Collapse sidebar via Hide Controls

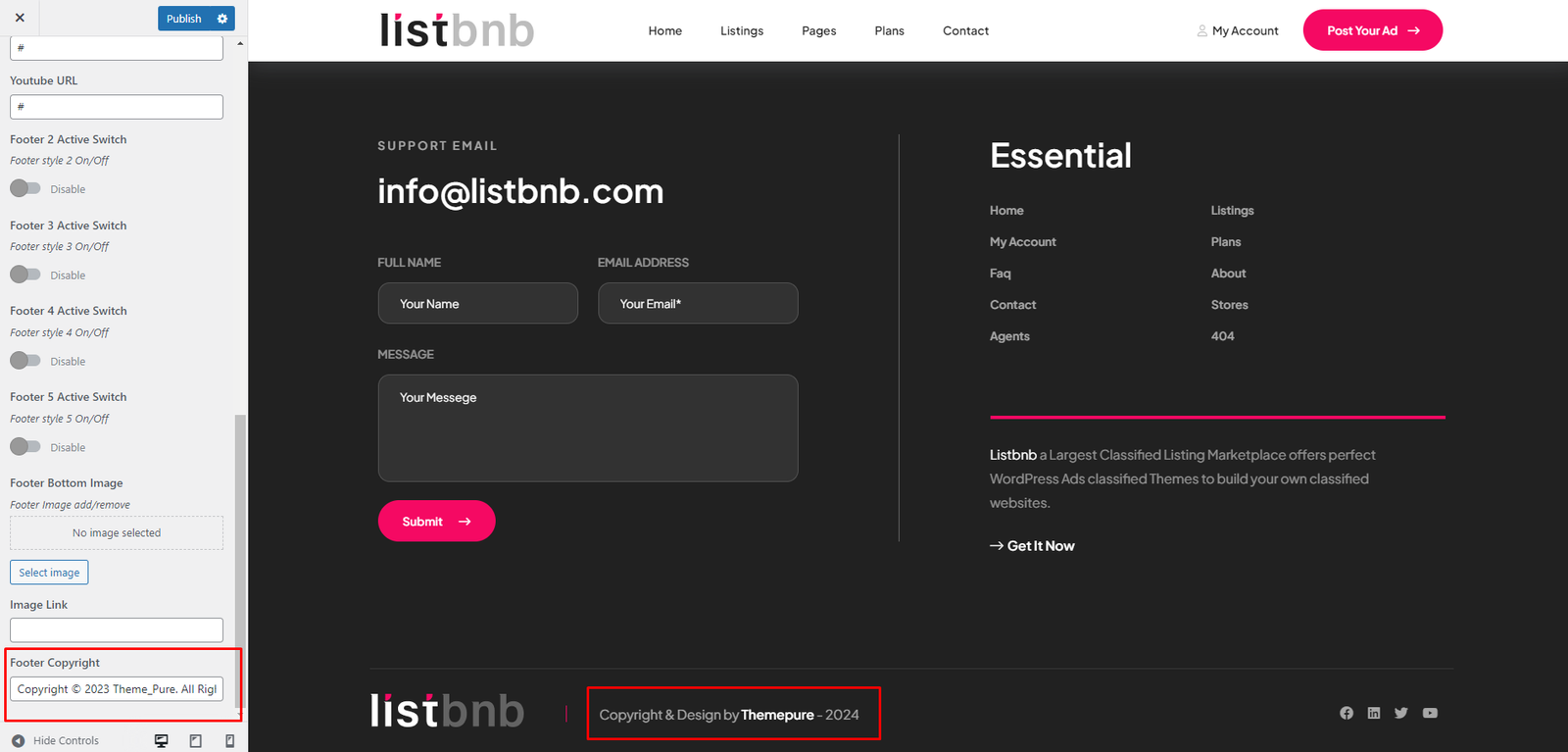(x=55, y=741)
